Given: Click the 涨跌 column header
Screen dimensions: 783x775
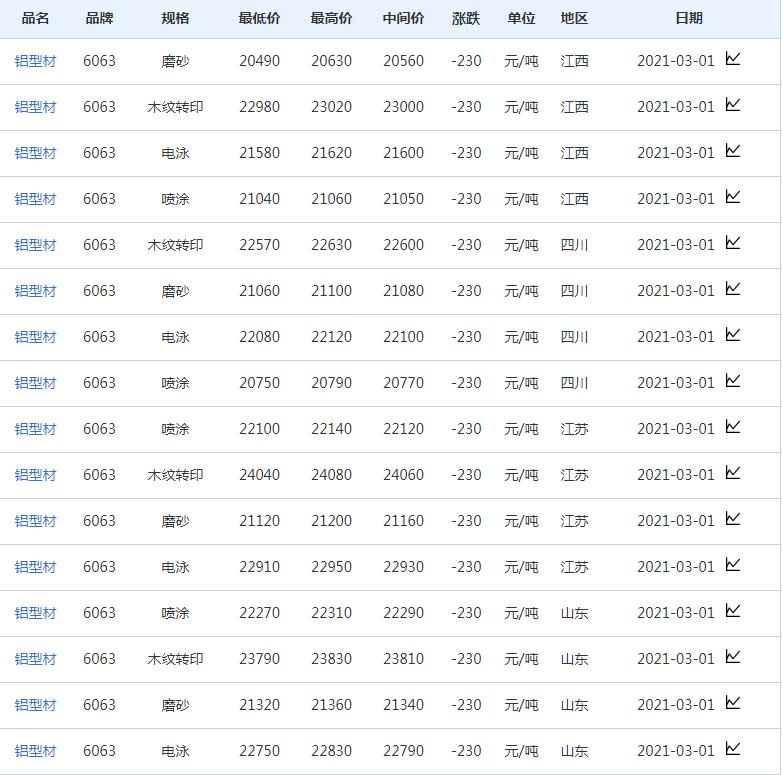Looking at the screenshot, I should 466,18.
